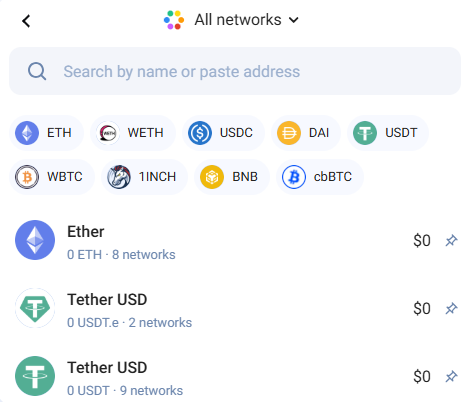Click the magnifying glass search icon

[x=37, y=71]
